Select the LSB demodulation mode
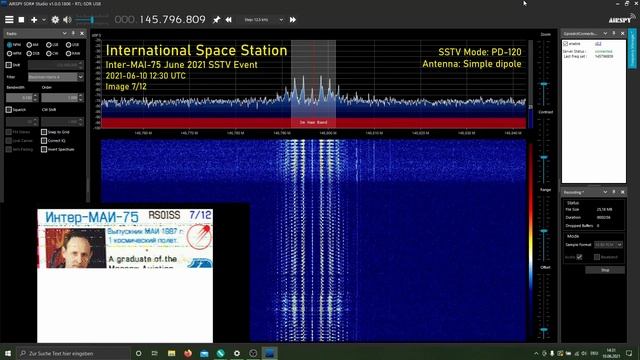 [x=52, y=44]
